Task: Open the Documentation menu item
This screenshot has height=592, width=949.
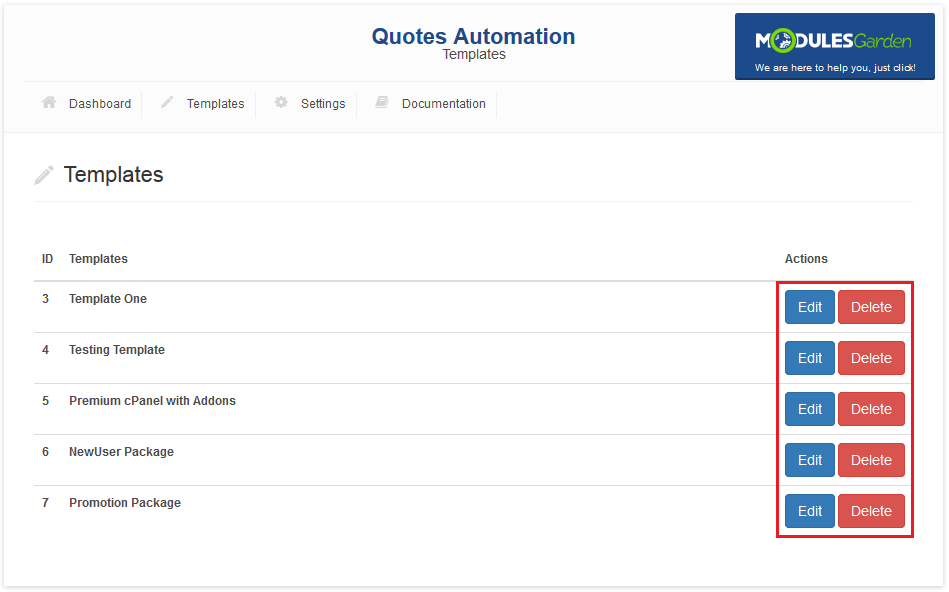Action: [x=443, y=104]
